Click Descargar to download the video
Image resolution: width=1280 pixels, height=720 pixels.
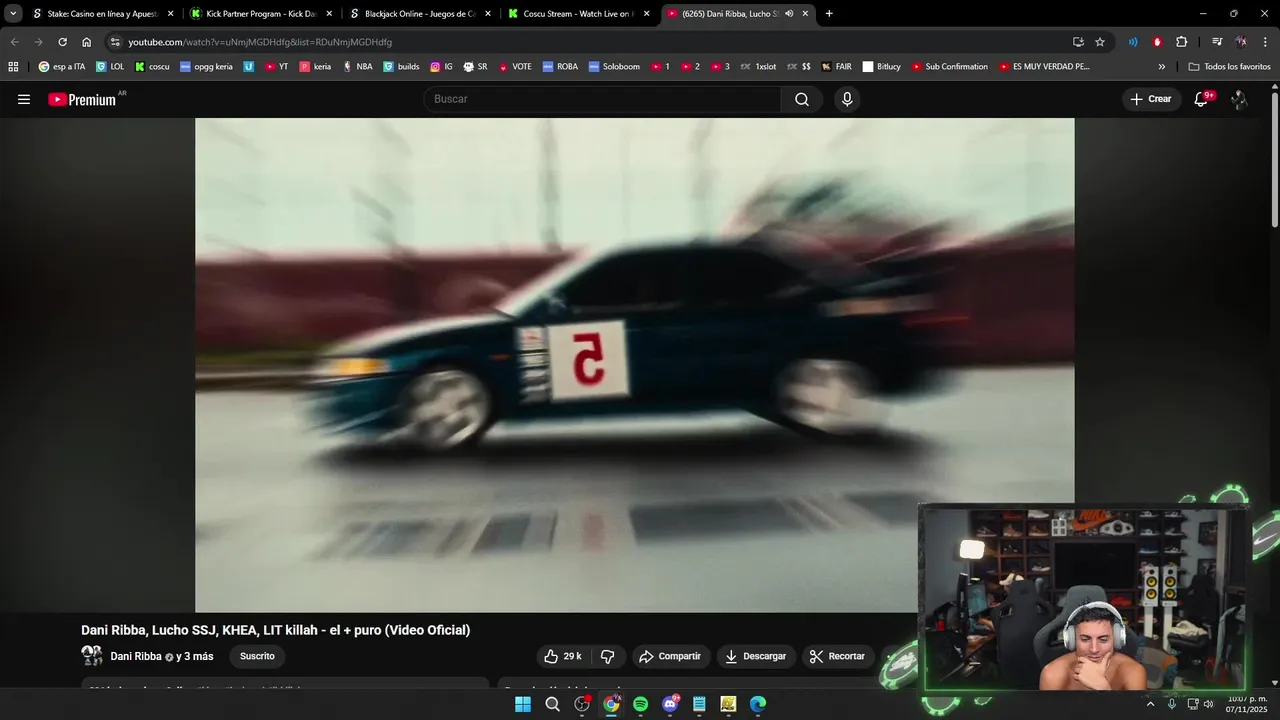click(x=756, y=656)
